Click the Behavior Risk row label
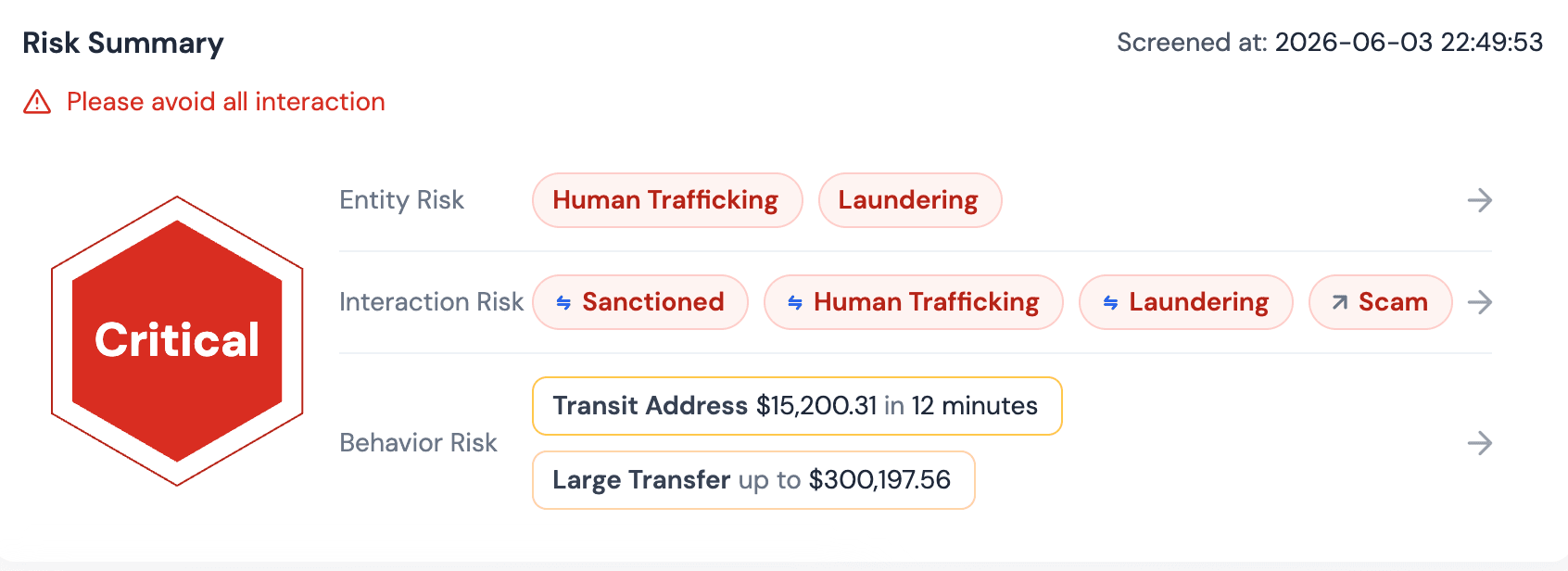1568x571 pixels. tap(418, 443)
